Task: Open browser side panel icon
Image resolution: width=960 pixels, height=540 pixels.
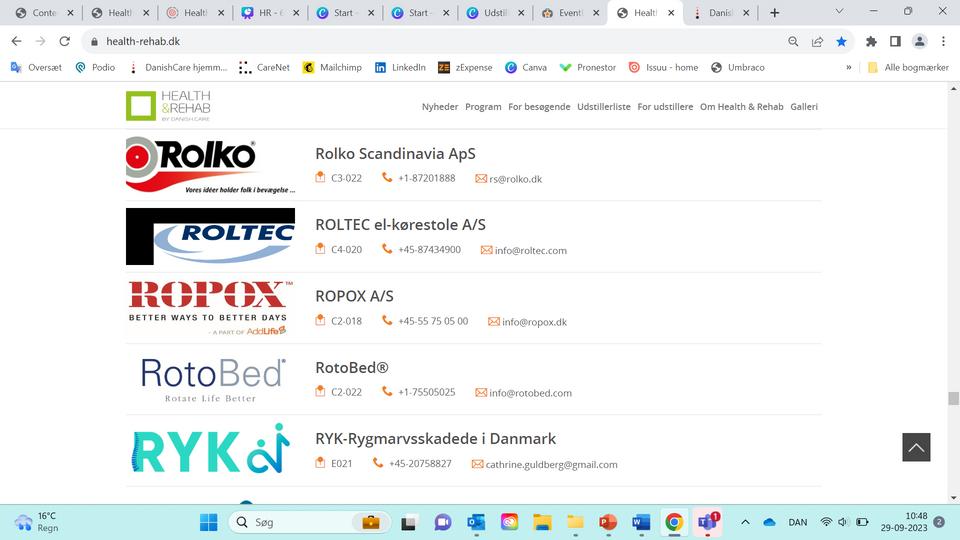Action: point(895,41)
